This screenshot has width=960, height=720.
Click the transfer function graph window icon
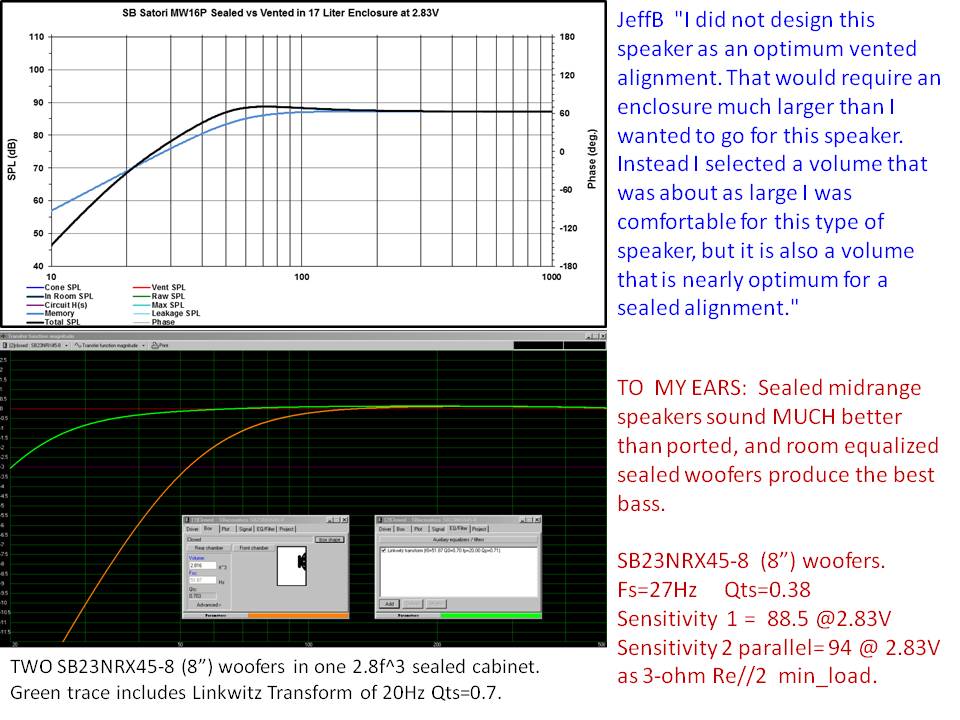tap(3, 336)
